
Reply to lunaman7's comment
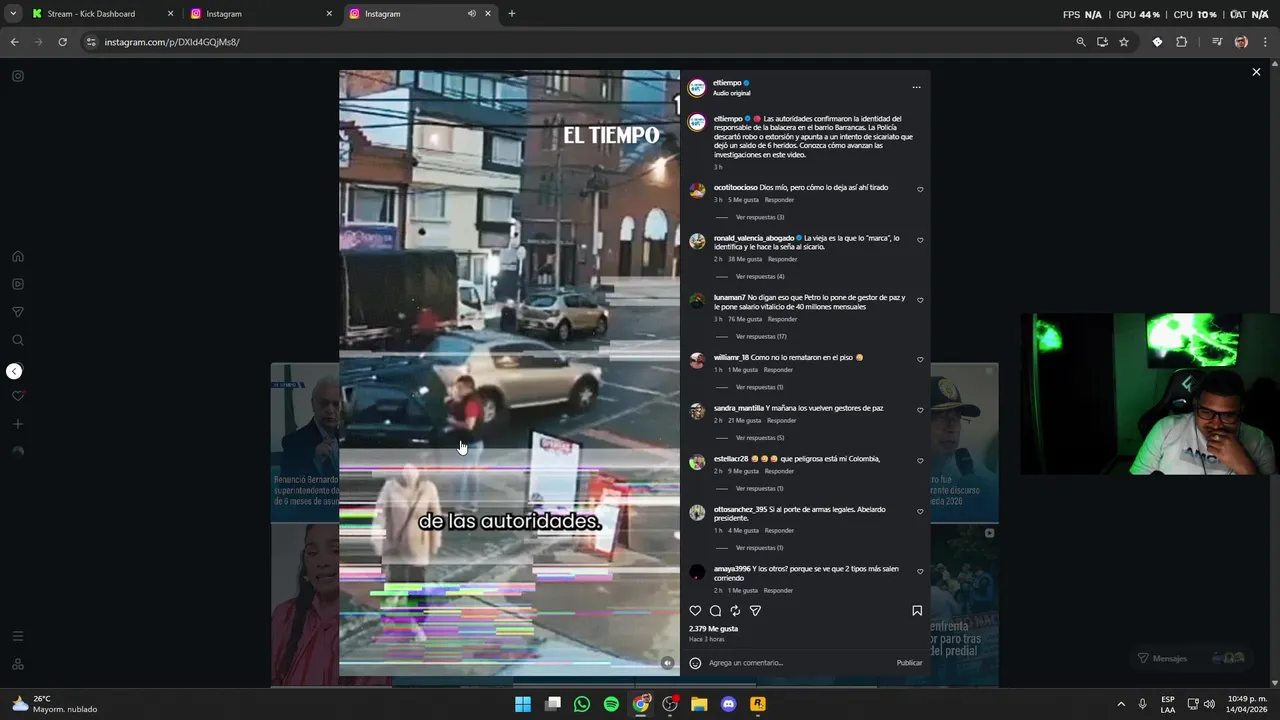(x=782, y=319)
